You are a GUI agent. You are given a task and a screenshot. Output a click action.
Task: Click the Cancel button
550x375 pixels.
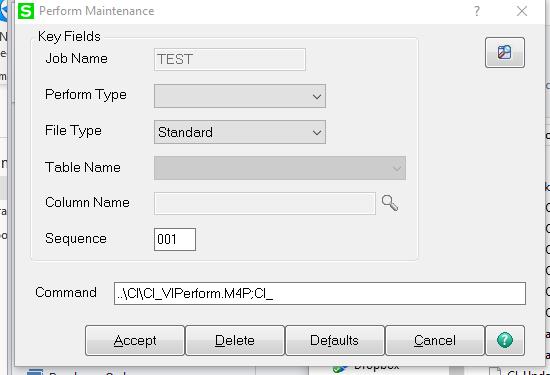[x=435, y=340]
